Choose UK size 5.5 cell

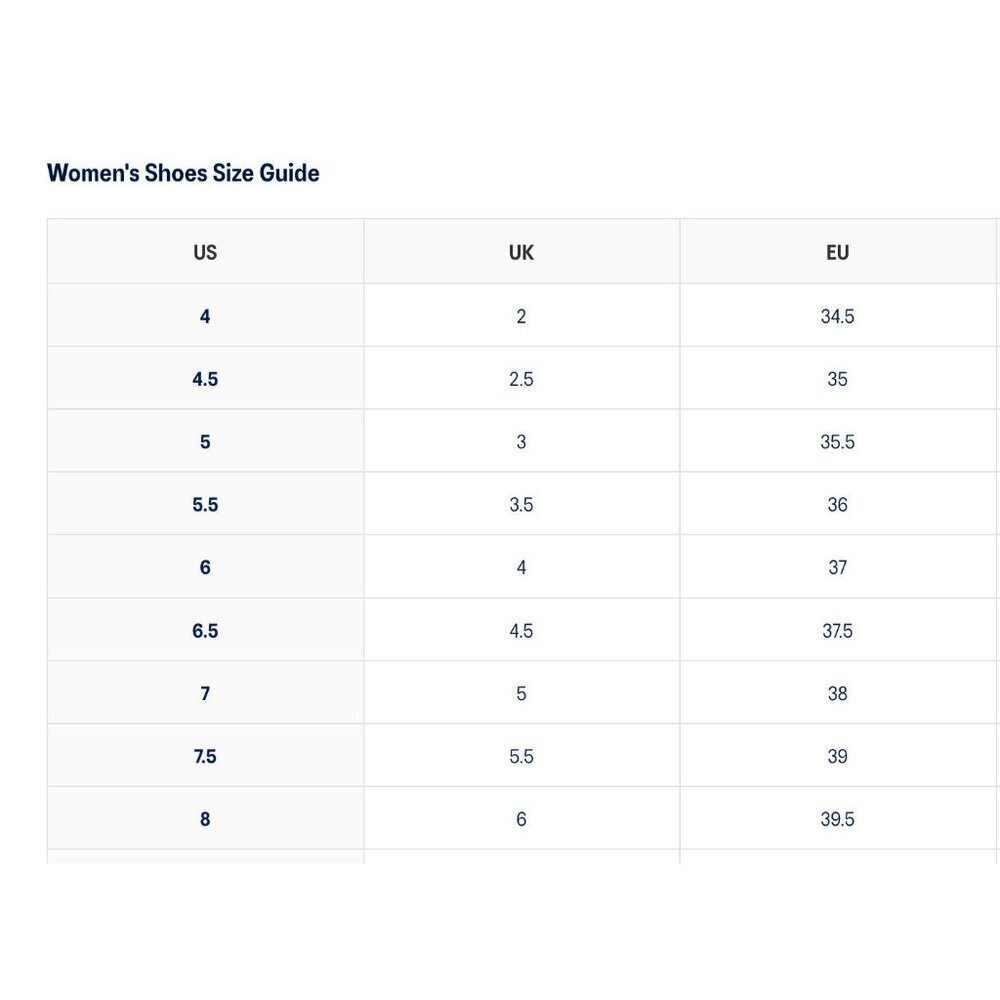coord(521,756)
